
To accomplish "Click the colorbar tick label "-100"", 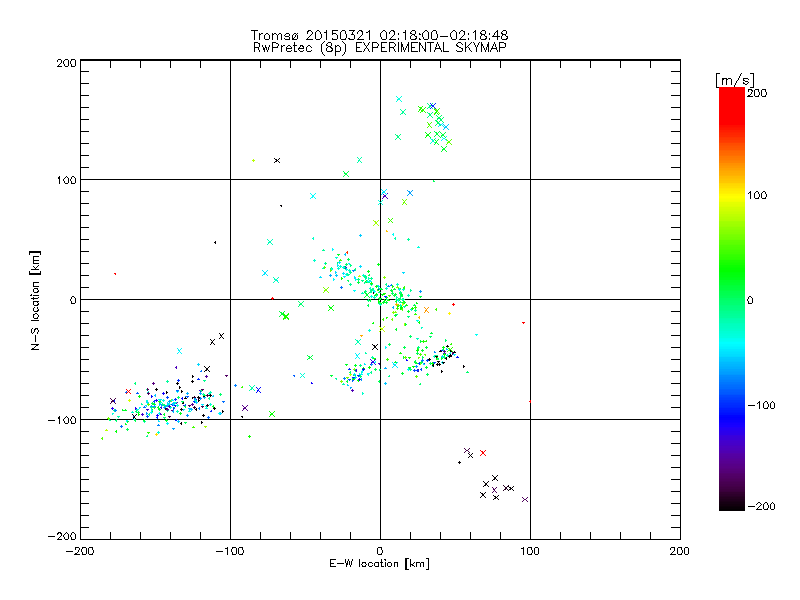I will click(x=761, y=406).
